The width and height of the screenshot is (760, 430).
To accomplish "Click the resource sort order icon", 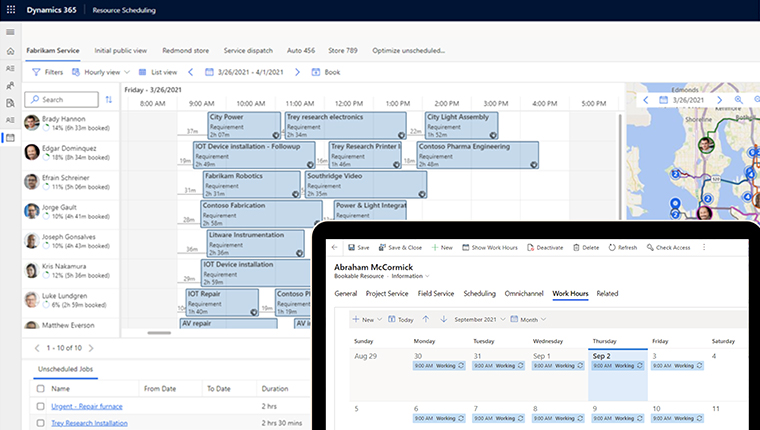I will (x=109, y=99).
